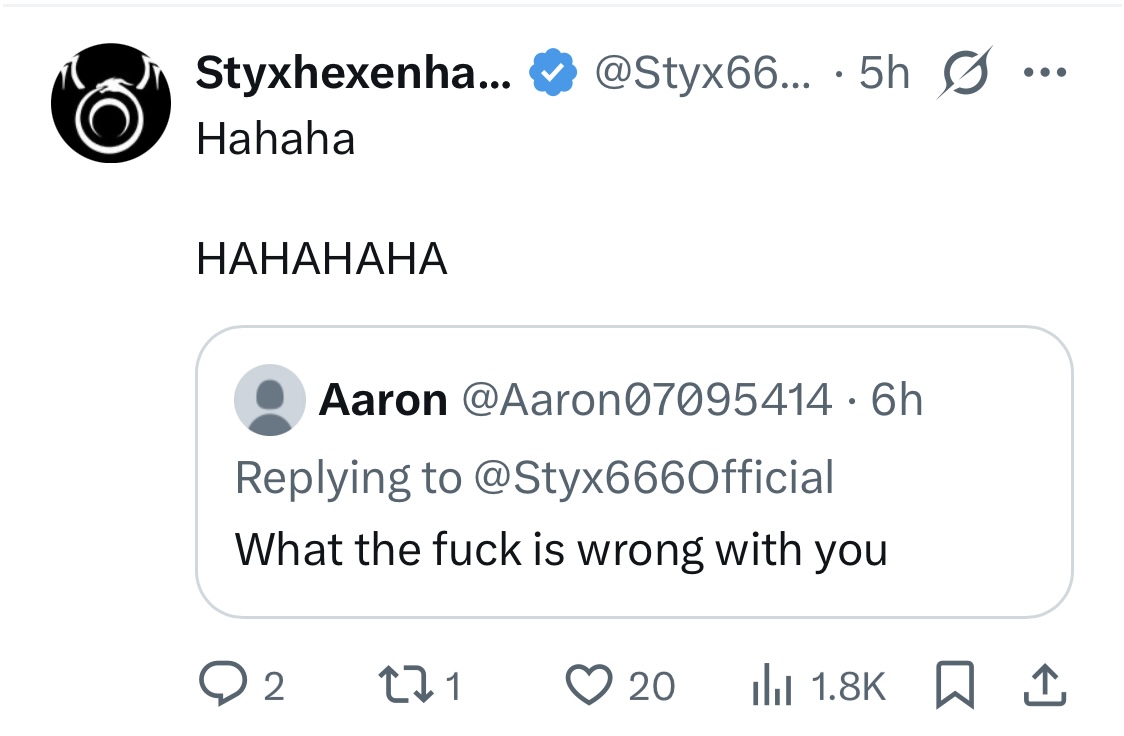Image resolution: width=1124 pixels, height=736 pixels.
Task: Open Styxhexenhammer's black dragon profile avatar
Action: [x=111, y=103]
